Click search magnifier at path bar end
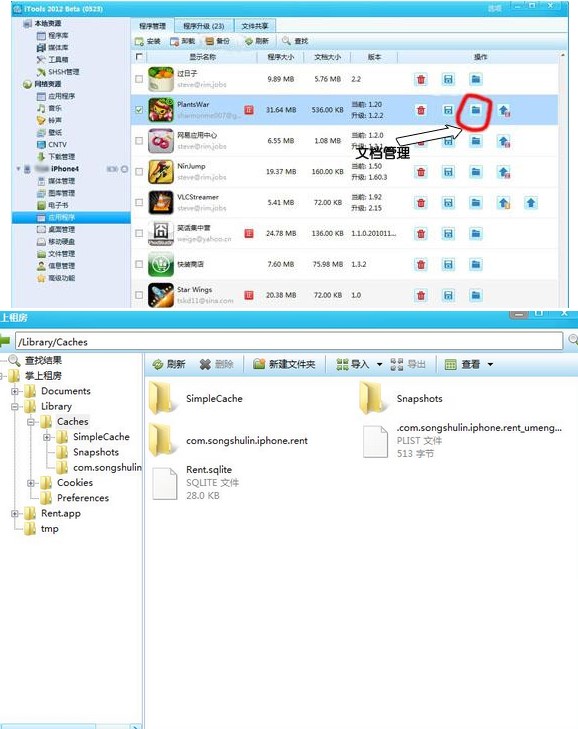This screenshot has width=578, height=729. [573, 340]
